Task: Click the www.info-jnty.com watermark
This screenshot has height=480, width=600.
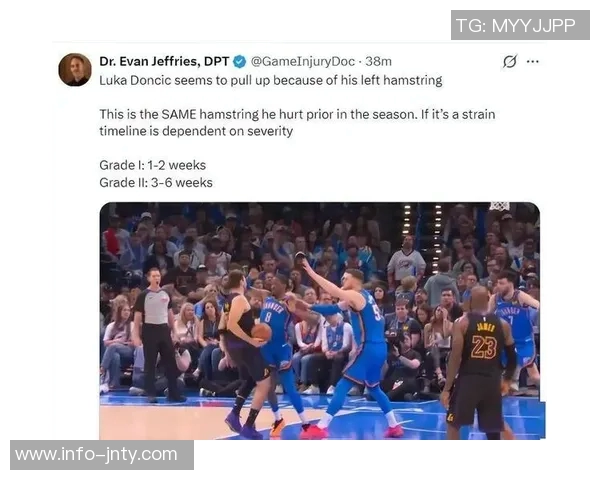Action: (x=102, y=455)
